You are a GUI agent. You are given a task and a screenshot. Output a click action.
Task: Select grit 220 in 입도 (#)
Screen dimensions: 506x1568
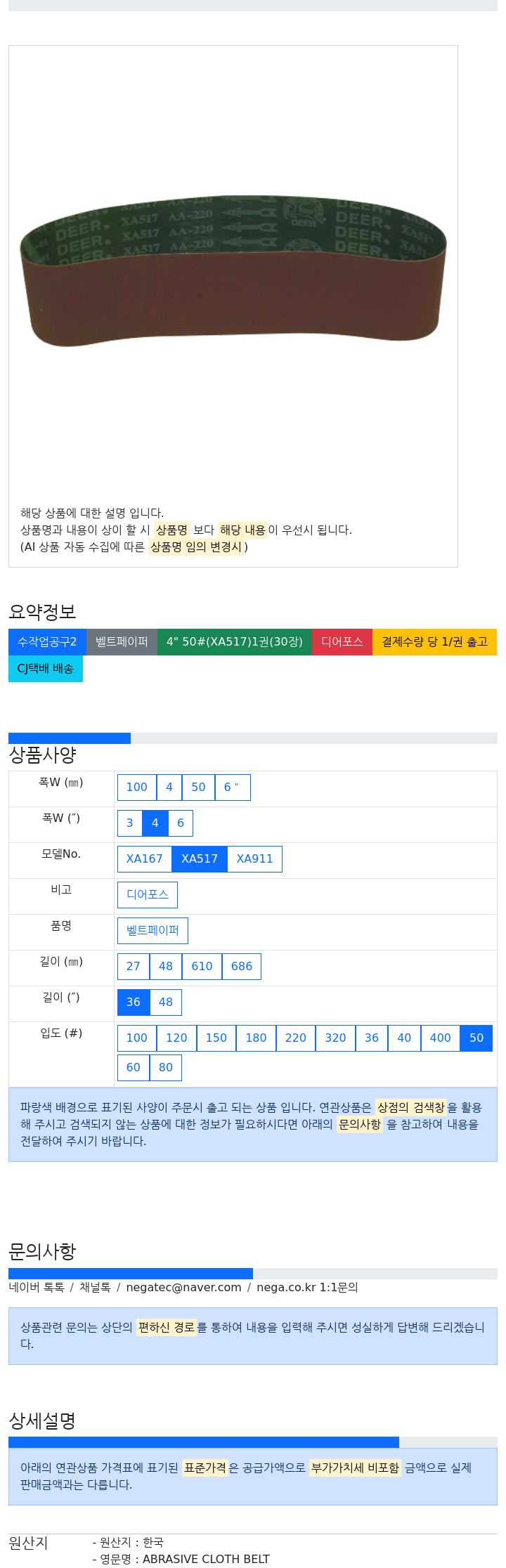click(296, 1038)
